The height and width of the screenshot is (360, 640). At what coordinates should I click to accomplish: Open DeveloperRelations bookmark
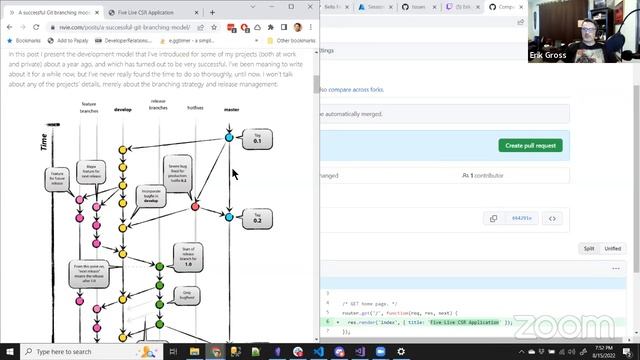pyautogui.click(x=123, y=41)
